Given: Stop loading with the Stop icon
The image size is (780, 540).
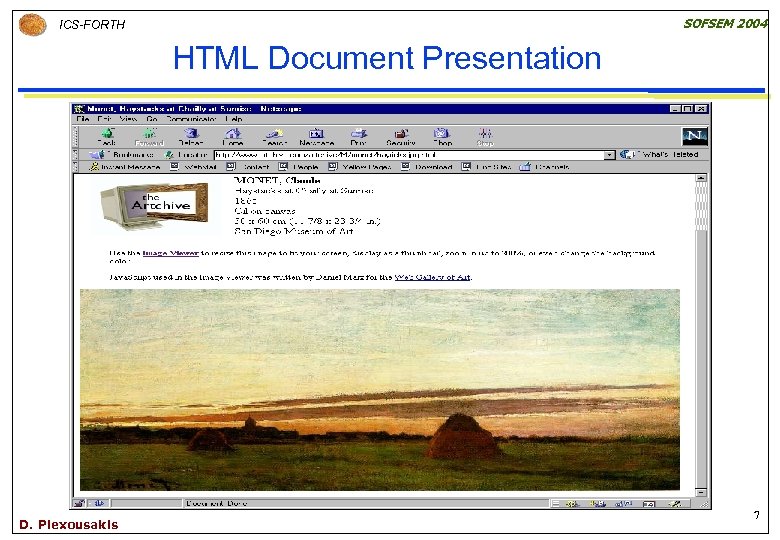Looking at the screenshot, I should [x=485, y=137].
